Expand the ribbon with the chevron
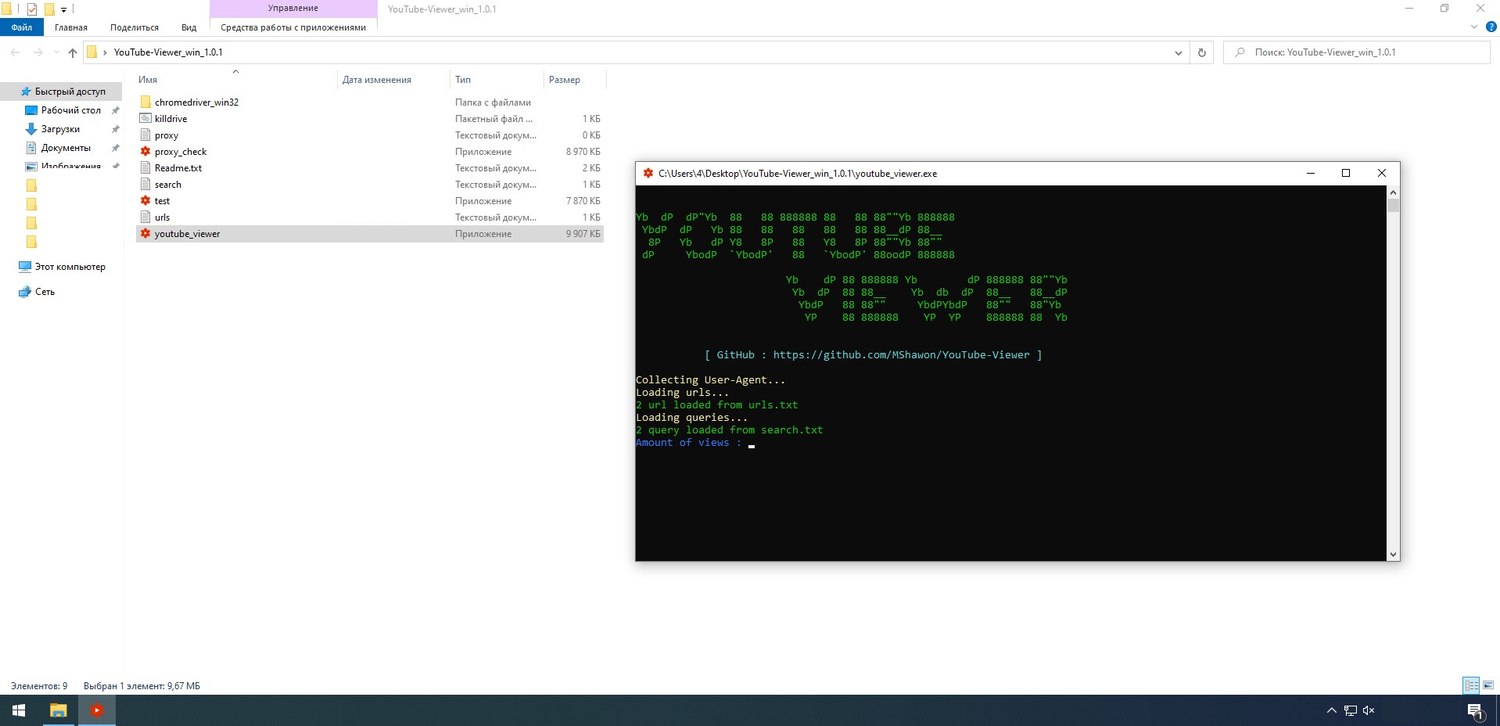The image size is (1500, 726). point(1476,27)
